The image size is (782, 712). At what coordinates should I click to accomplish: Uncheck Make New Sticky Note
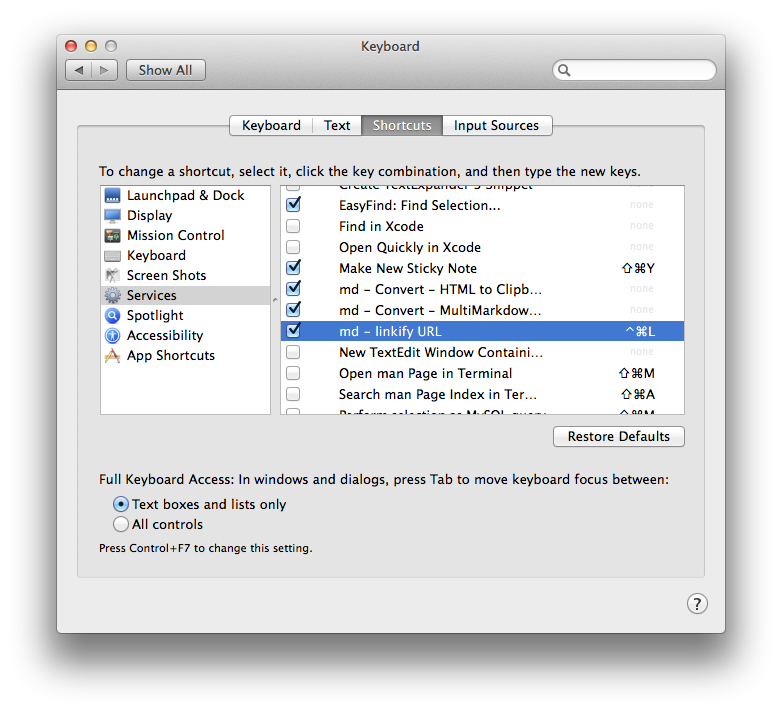coord(293,267)
